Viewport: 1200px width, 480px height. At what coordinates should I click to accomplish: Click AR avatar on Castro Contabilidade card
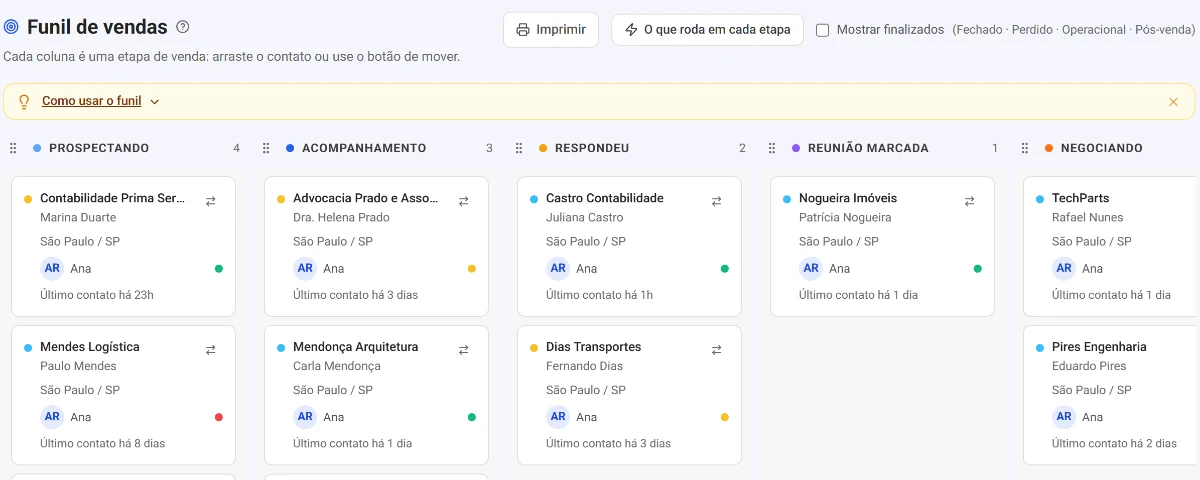[x=558, y=268]
